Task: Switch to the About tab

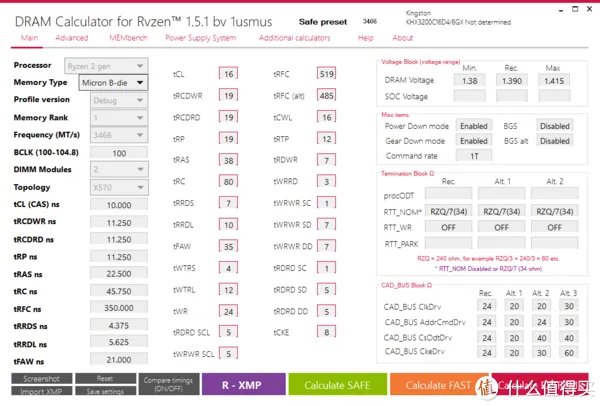Action: tap(402, 37)
